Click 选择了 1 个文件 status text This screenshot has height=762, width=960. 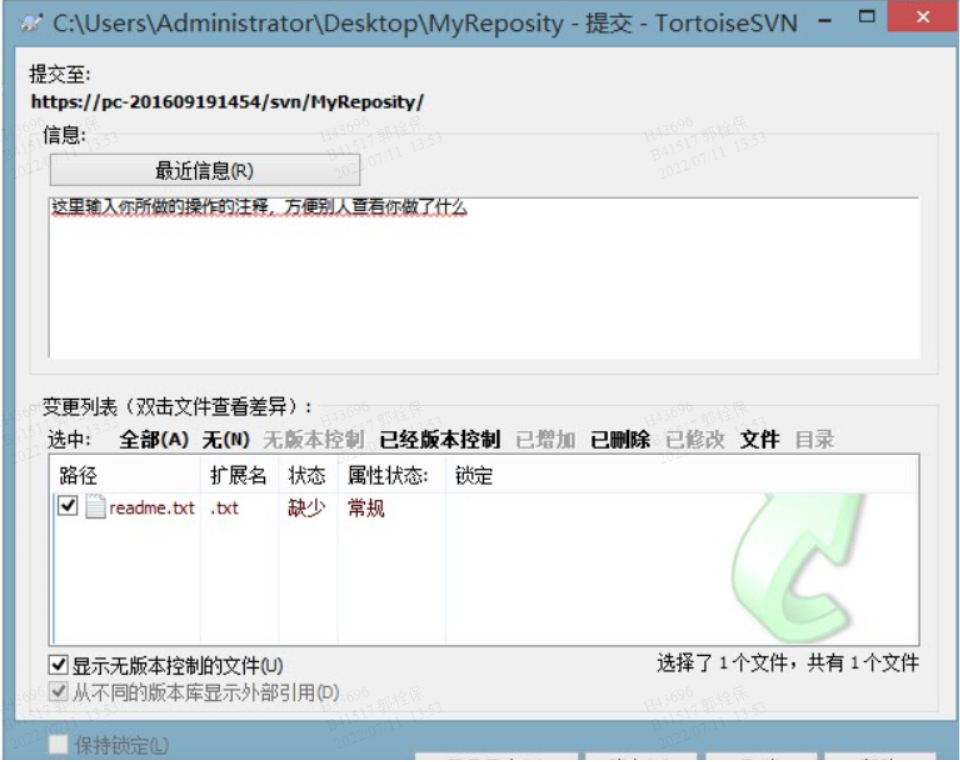[787, 663]
